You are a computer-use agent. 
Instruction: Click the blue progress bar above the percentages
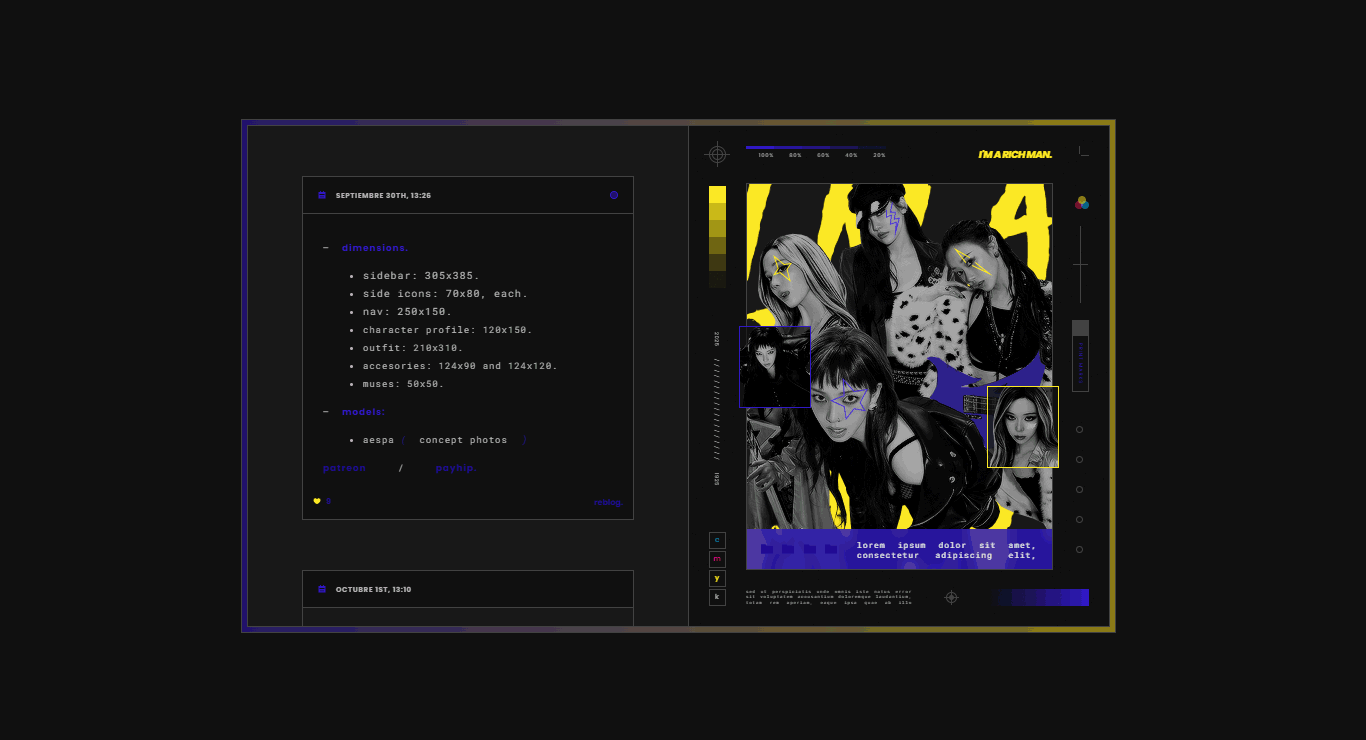coord(815,147)
